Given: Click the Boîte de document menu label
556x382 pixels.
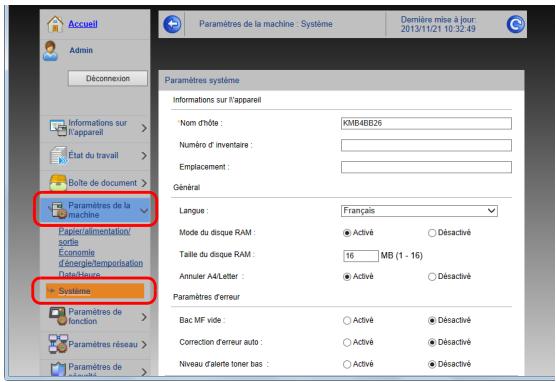Looking at the screenshot, I should tap(102, 183).
